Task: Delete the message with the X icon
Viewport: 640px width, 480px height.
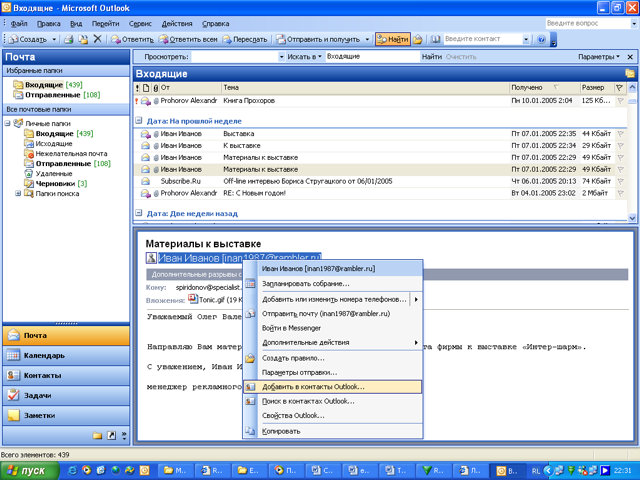Action: (x=98, y=39)
